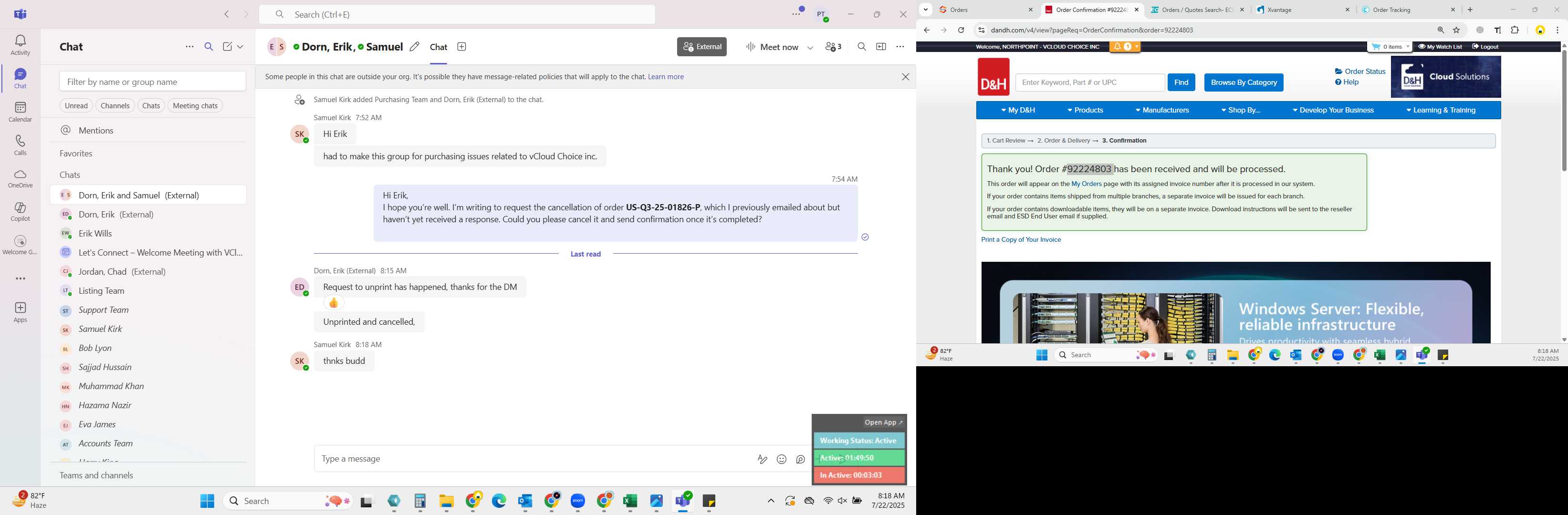Show more apps ellipsis in Teams sidebar
The width and height of the screenshot is (1568, 515).
tap(20, 278)
